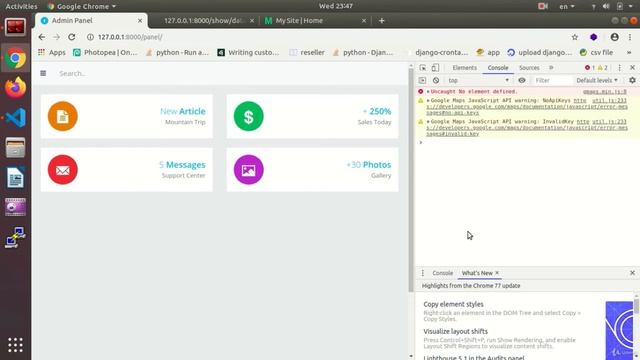The width and height of the screenshot is (640, 360).
Task: Click the green dollar Sales Today icon
Action: point(249,116)
